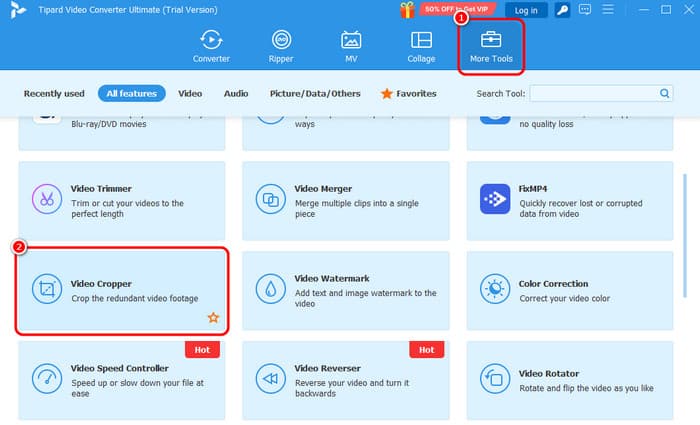Open the MV maker module
Screen dimensions: 700x425
point(351,46)
